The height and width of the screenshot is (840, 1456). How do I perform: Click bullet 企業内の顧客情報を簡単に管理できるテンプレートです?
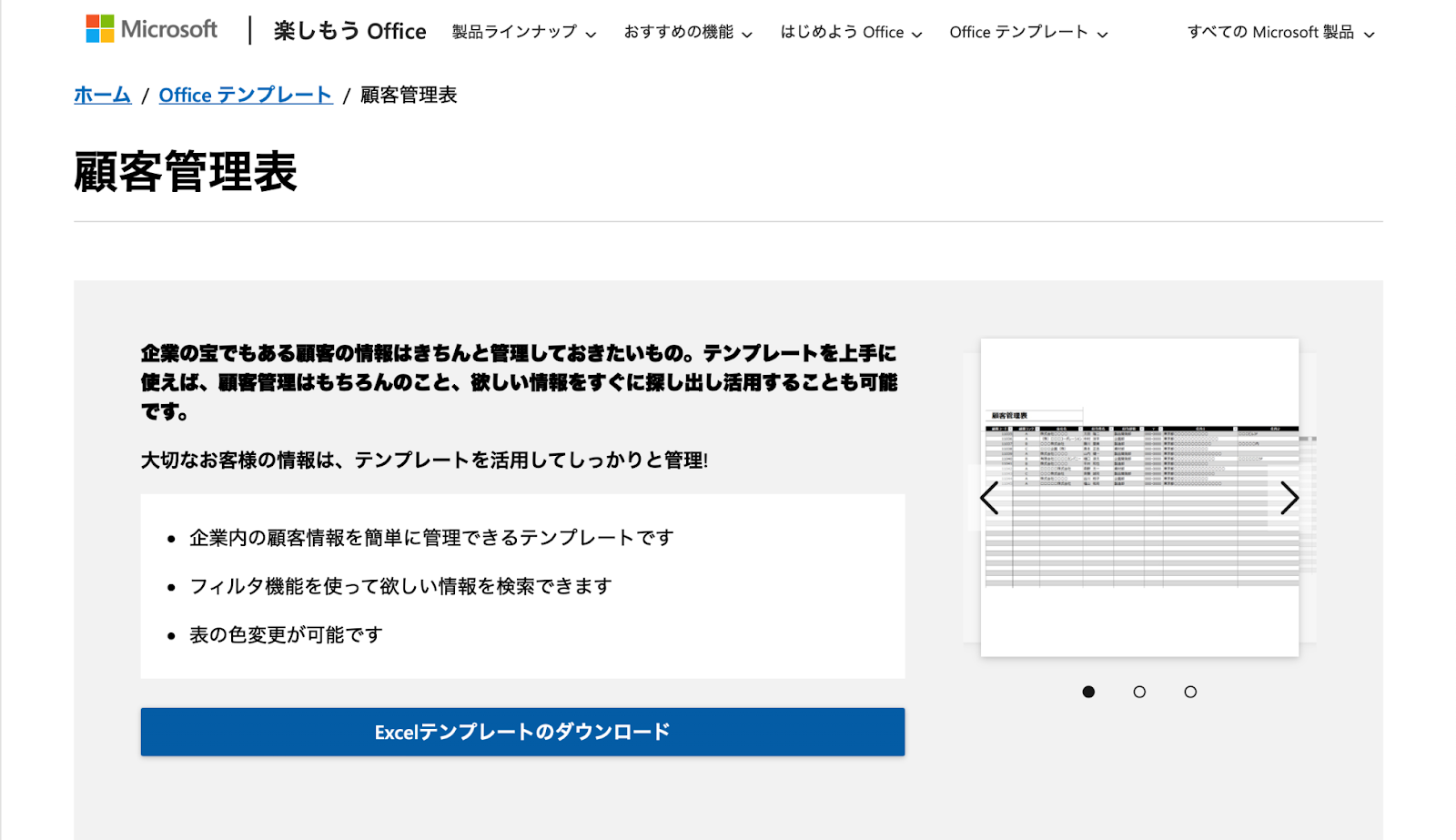coord(431,538)
